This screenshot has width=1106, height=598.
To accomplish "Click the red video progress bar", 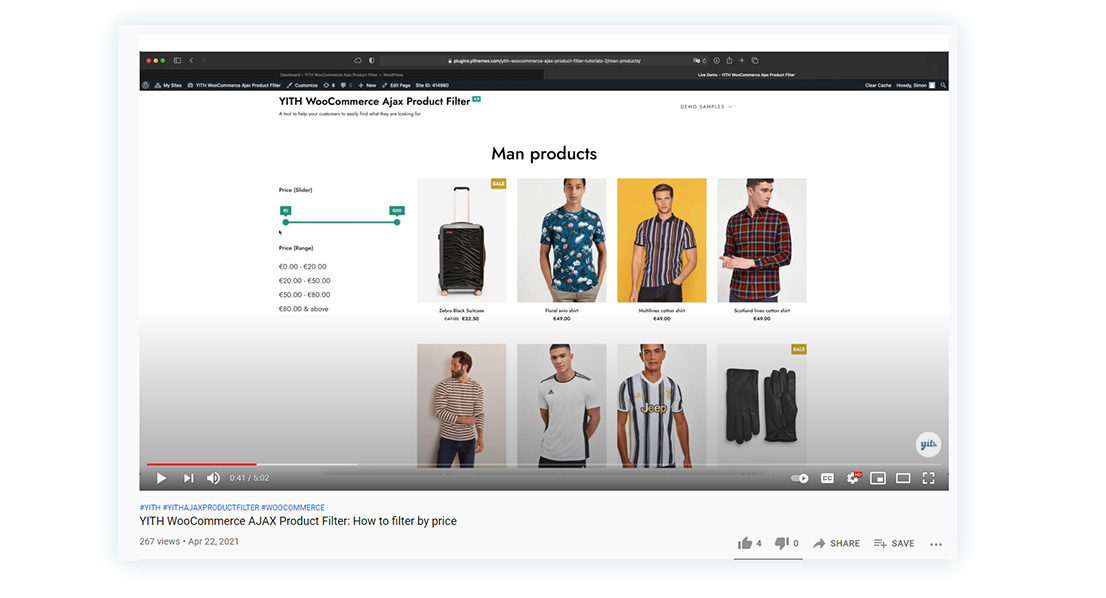I will (x=202, y=464).
